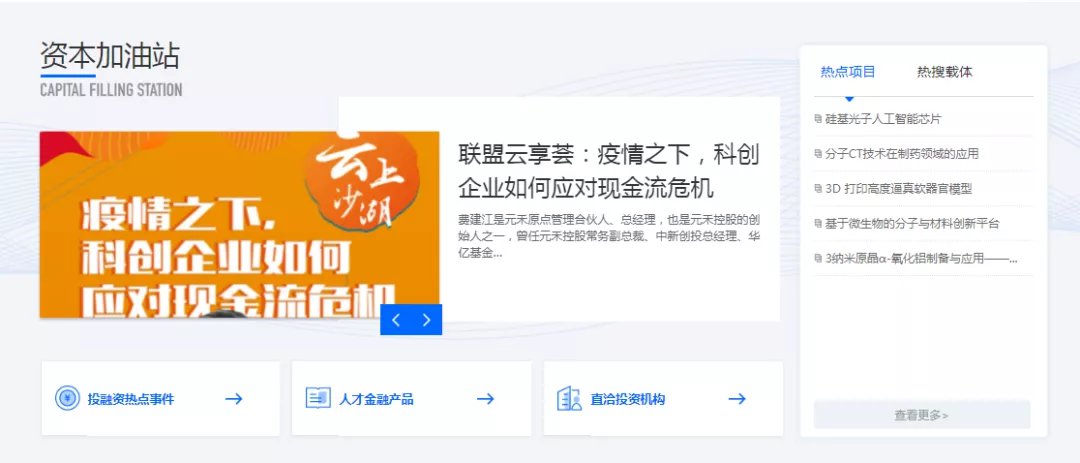Click the open book icon beside 人才金融产品

point(318,398)
